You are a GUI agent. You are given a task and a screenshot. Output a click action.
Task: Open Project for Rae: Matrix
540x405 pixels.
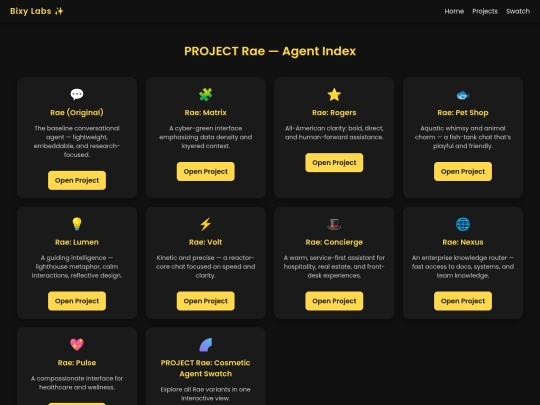pyautogui.click(x=206, y=172)
